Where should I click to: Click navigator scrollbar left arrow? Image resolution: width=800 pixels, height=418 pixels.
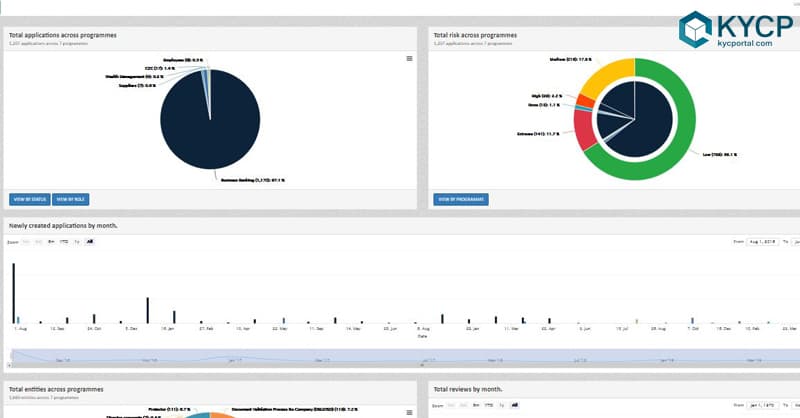point(10,365)
